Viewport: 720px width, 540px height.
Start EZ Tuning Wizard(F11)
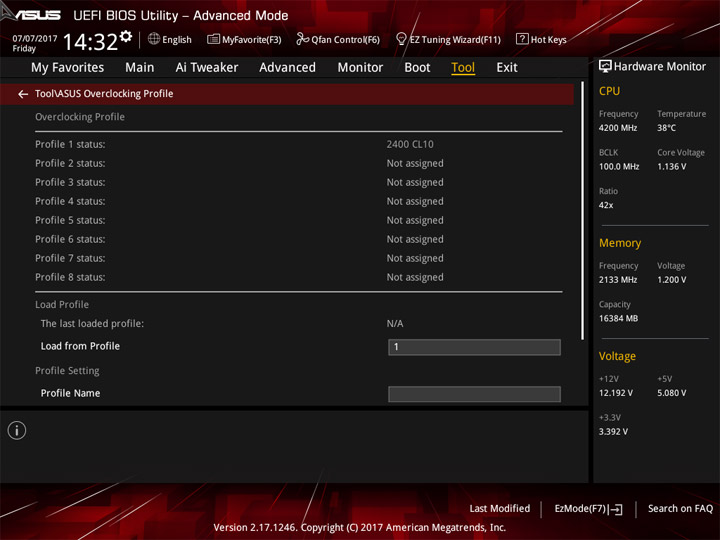(448, 39)
